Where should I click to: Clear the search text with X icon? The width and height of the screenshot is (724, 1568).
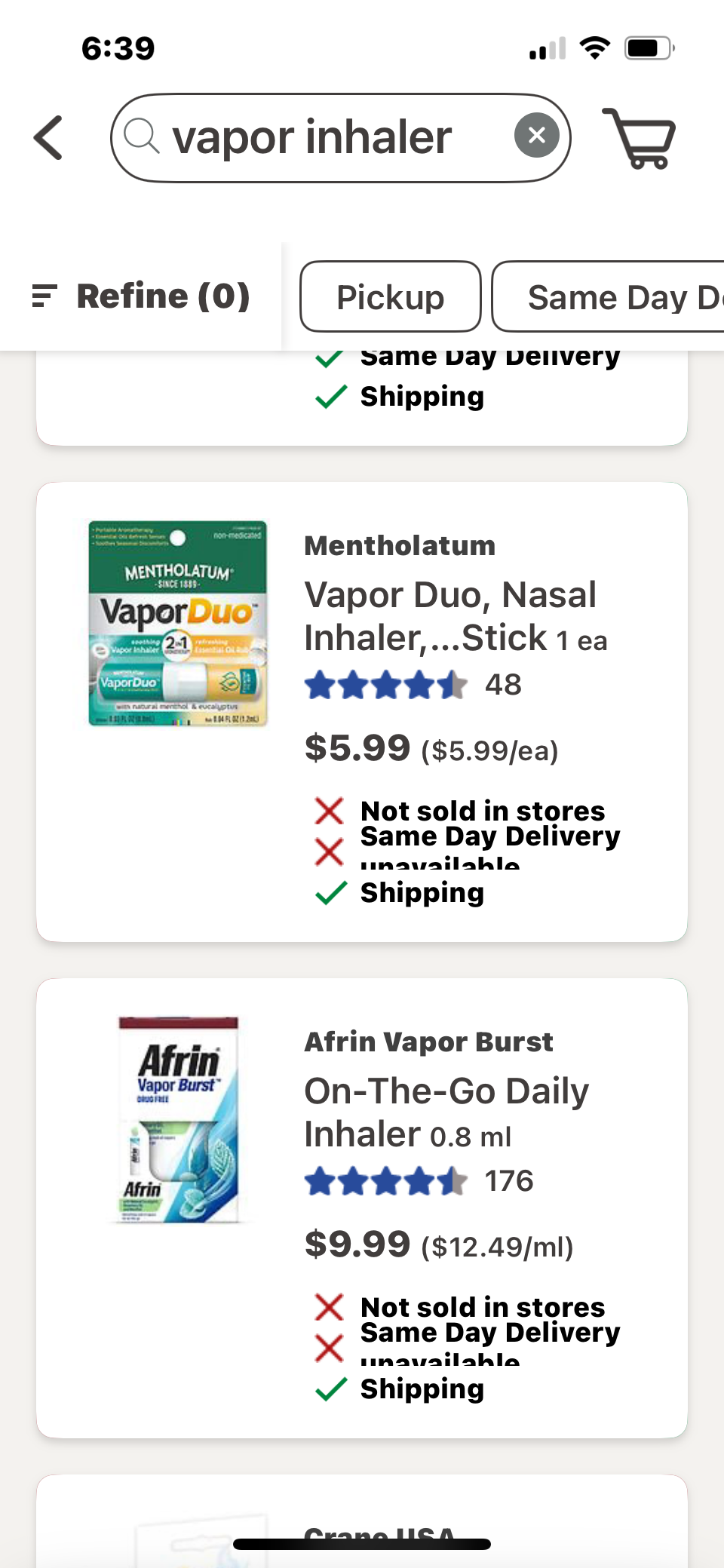coord(536,136)
